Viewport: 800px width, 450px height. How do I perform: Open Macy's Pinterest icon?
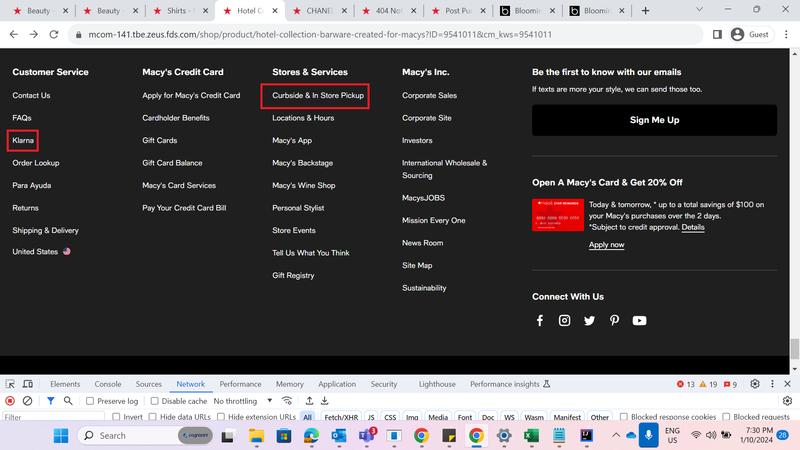(614, 320)
